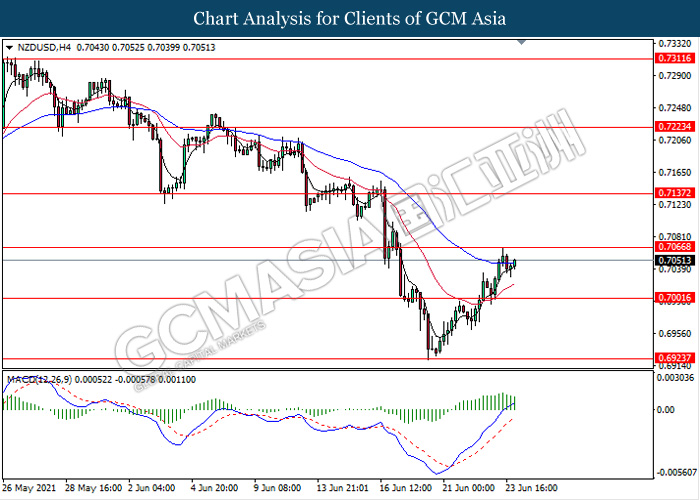Viewport: 700px width, 500px height.
Task: Click the chart shift triangle marker at top
Action: tap(521, 42)
